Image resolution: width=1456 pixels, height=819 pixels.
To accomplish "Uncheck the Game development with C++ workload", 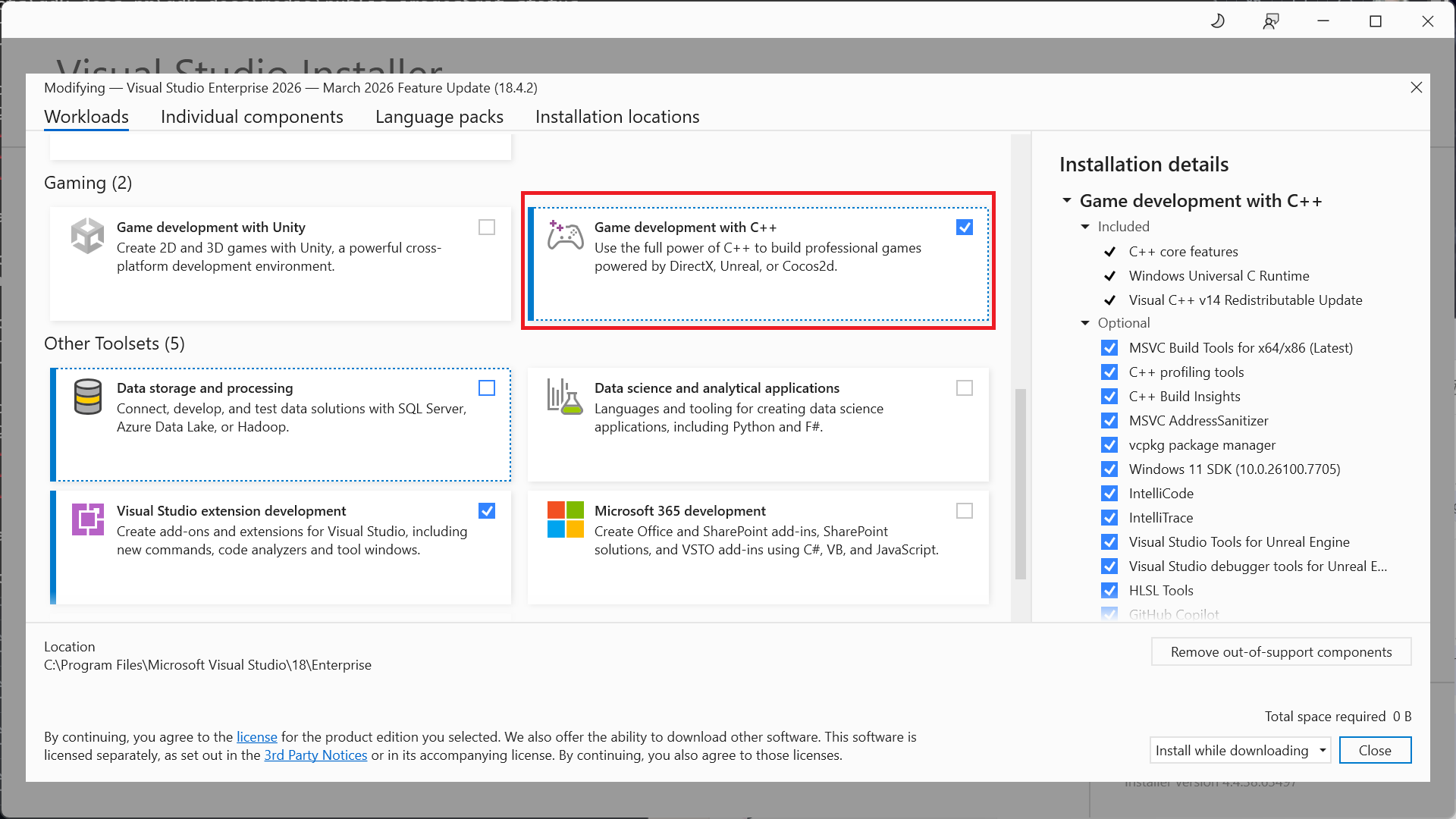I will pyautogui.click(x=965, y=227).
